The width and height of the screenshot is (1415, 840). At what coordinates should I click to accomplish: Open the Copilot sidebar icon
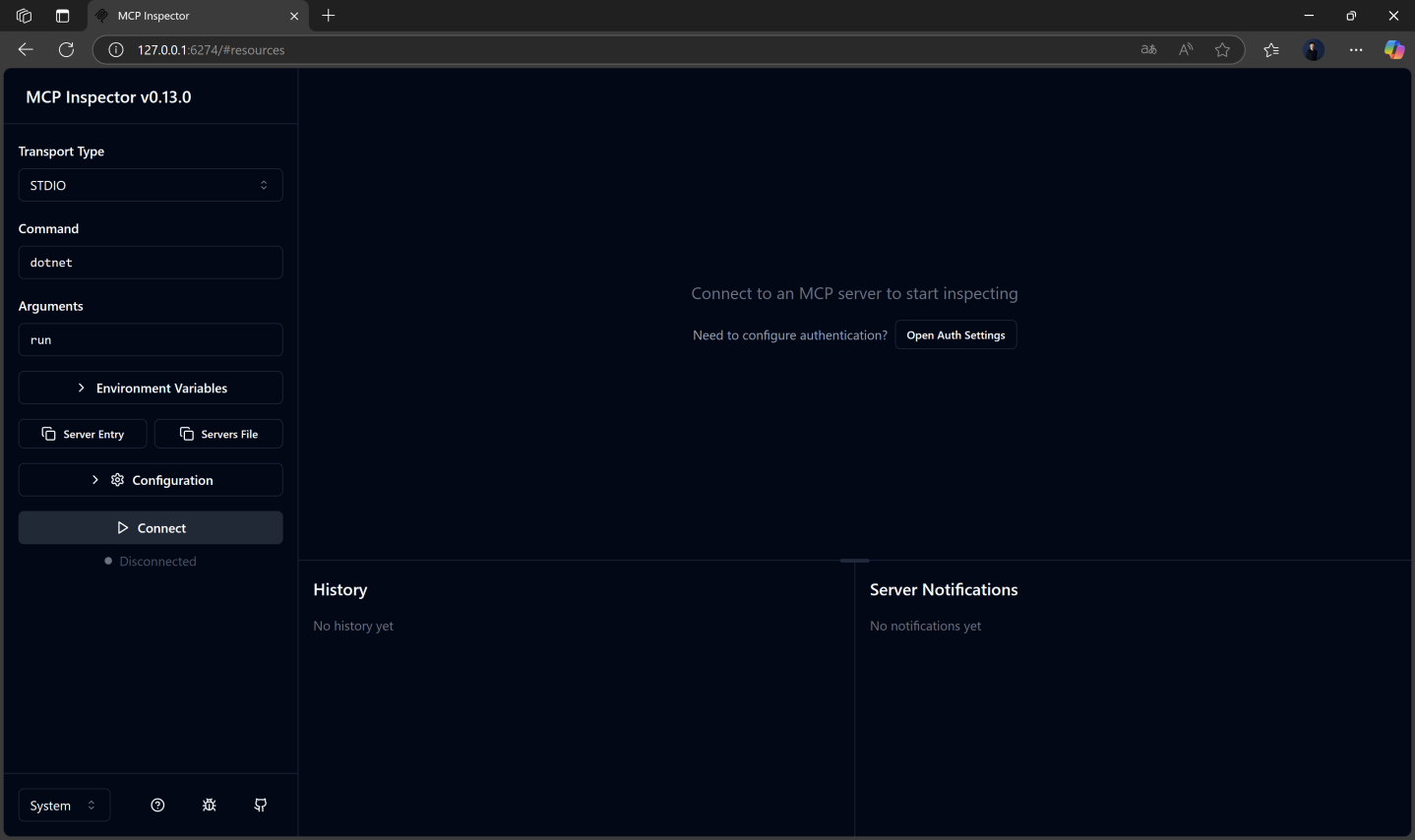[x=1394, y=50]
